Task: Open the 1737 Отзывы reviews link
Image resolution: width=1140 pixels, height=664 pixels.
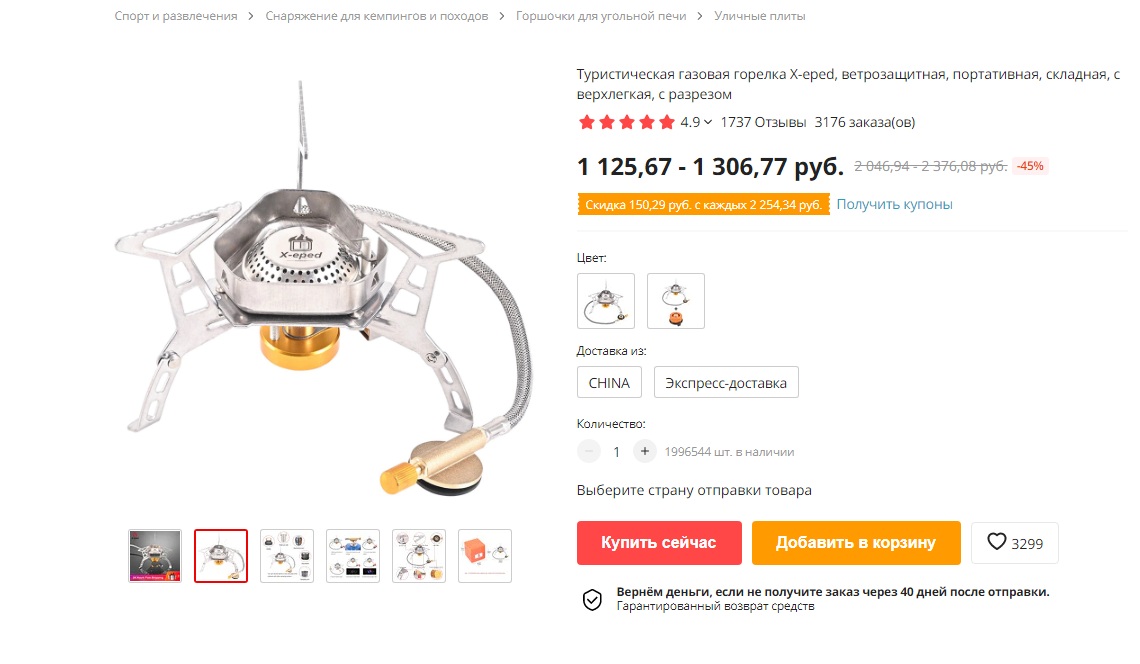Action: [763, 122]
